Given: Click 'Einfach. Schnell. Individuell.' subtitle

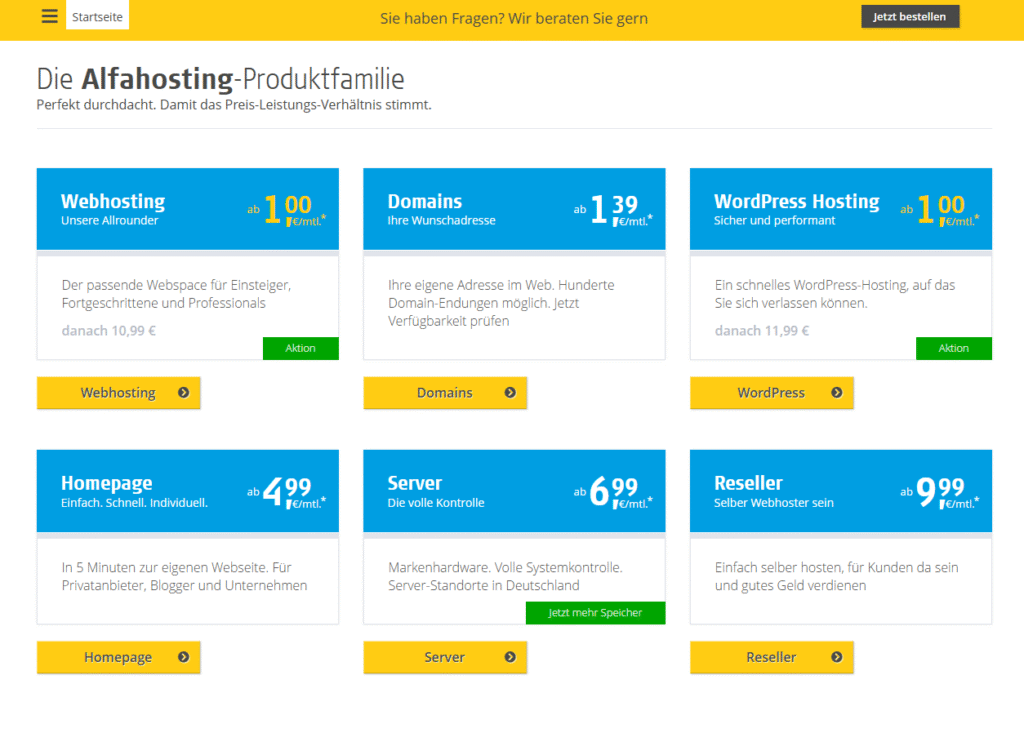Looking at the screenshot, I should click(x=134, y=503).
